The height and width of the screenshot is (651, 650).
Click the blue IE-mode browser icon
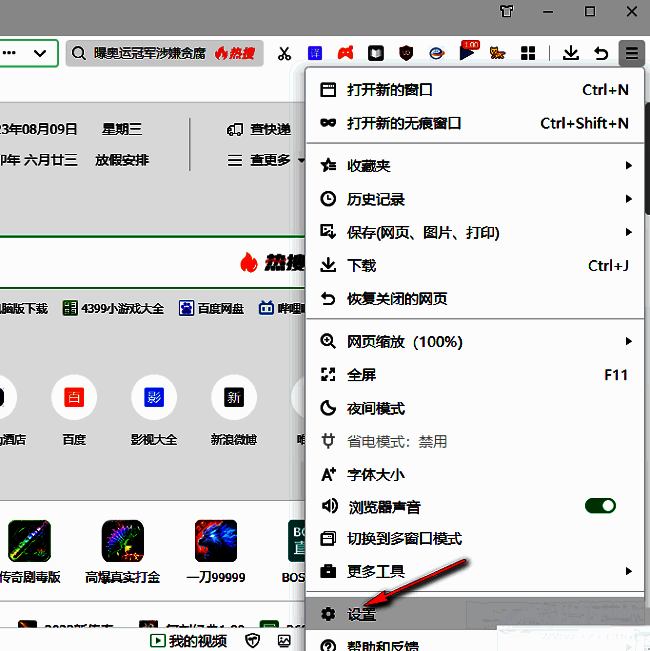pyautogui.click(x=437, y=53)
